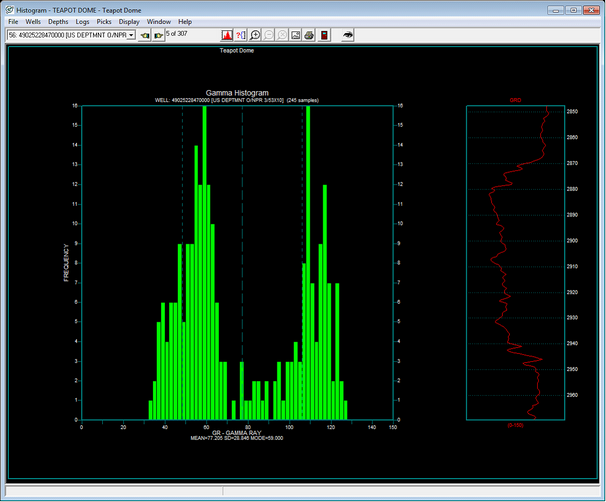Image resolution: width=606 pixels, height=502 pixels.
Task: Click the red question mark help icon
Action: coord(241,35)
